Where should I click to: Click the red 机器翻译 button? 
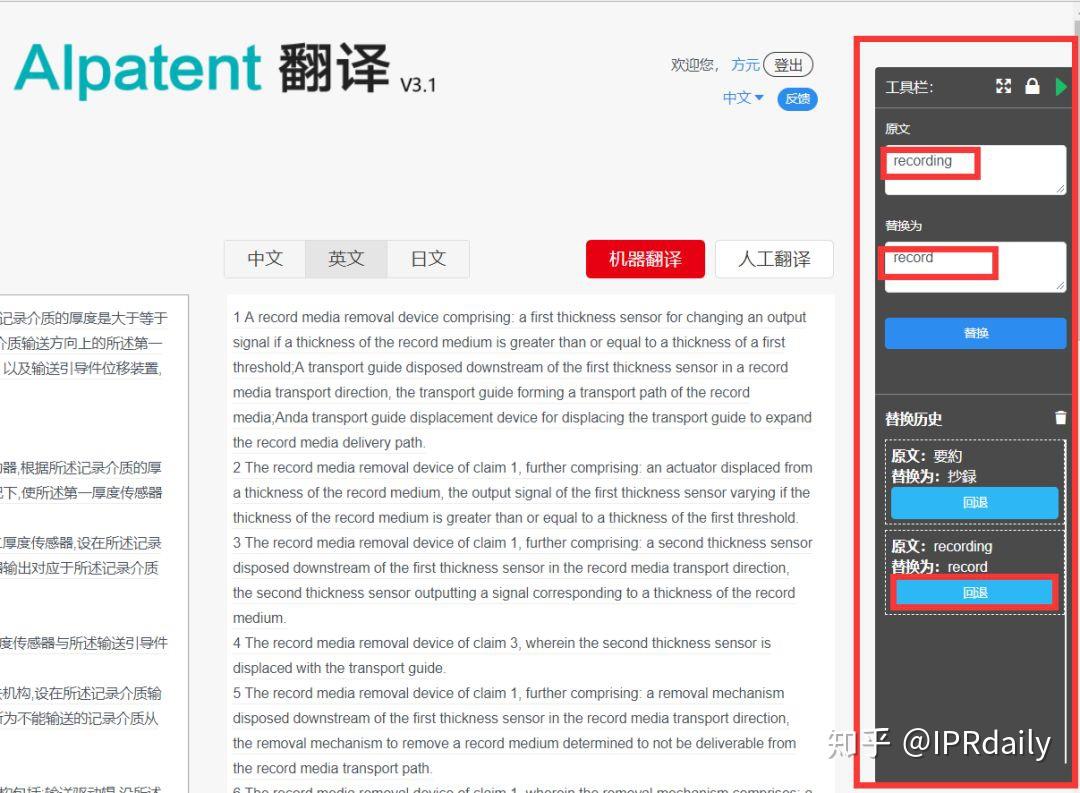point(645,258)
